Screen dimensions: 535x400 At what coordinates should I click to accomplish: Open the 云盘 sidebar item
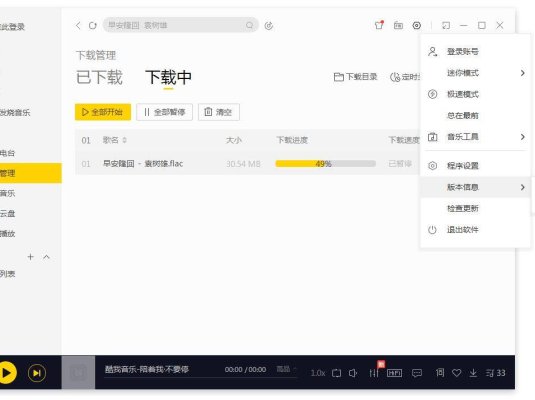point(8,214)
